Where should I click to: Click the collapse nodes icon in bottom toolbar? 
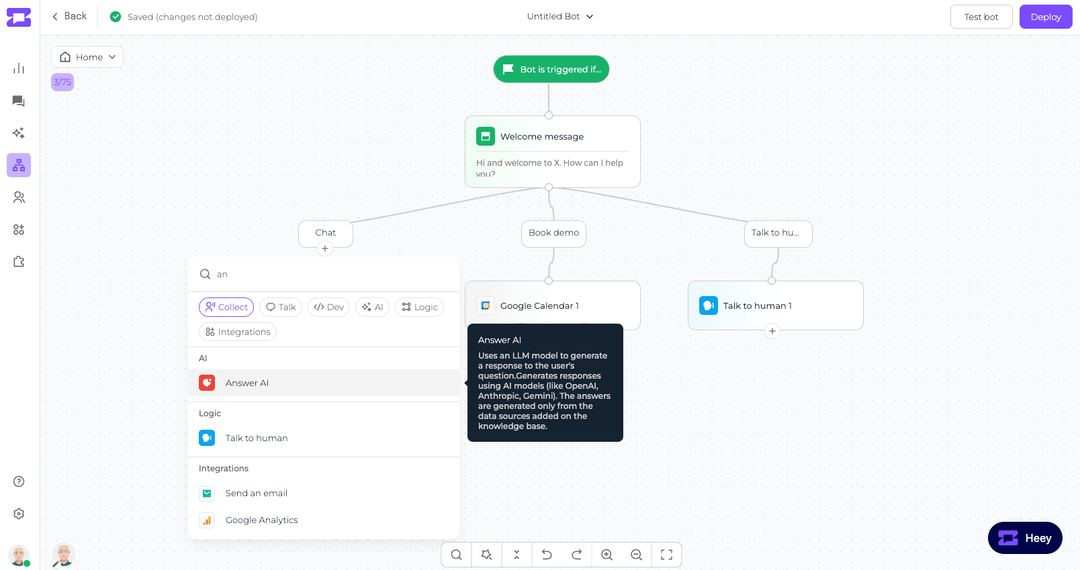pos(517,555)
